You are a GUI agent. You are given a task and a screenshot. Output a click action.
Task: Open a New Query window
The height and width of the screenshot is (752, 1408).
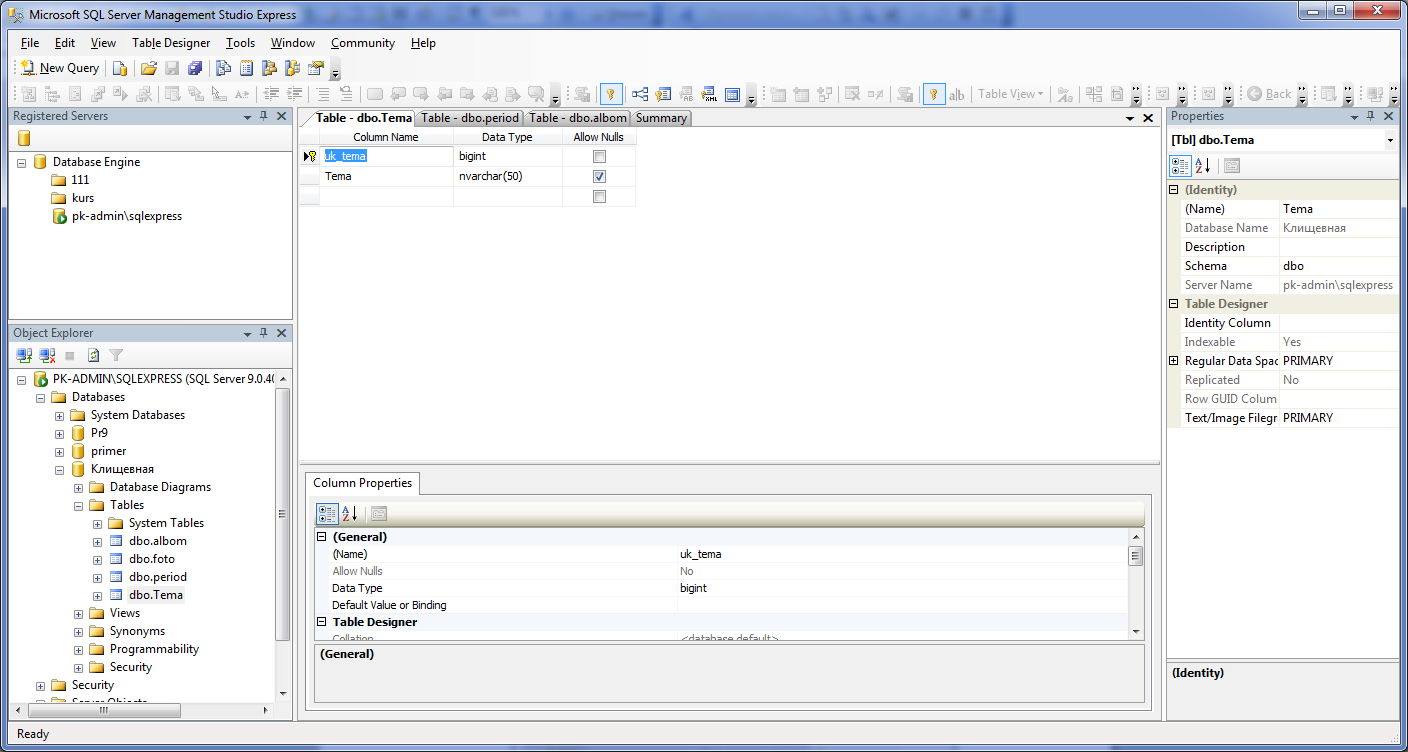click(61, 68)
